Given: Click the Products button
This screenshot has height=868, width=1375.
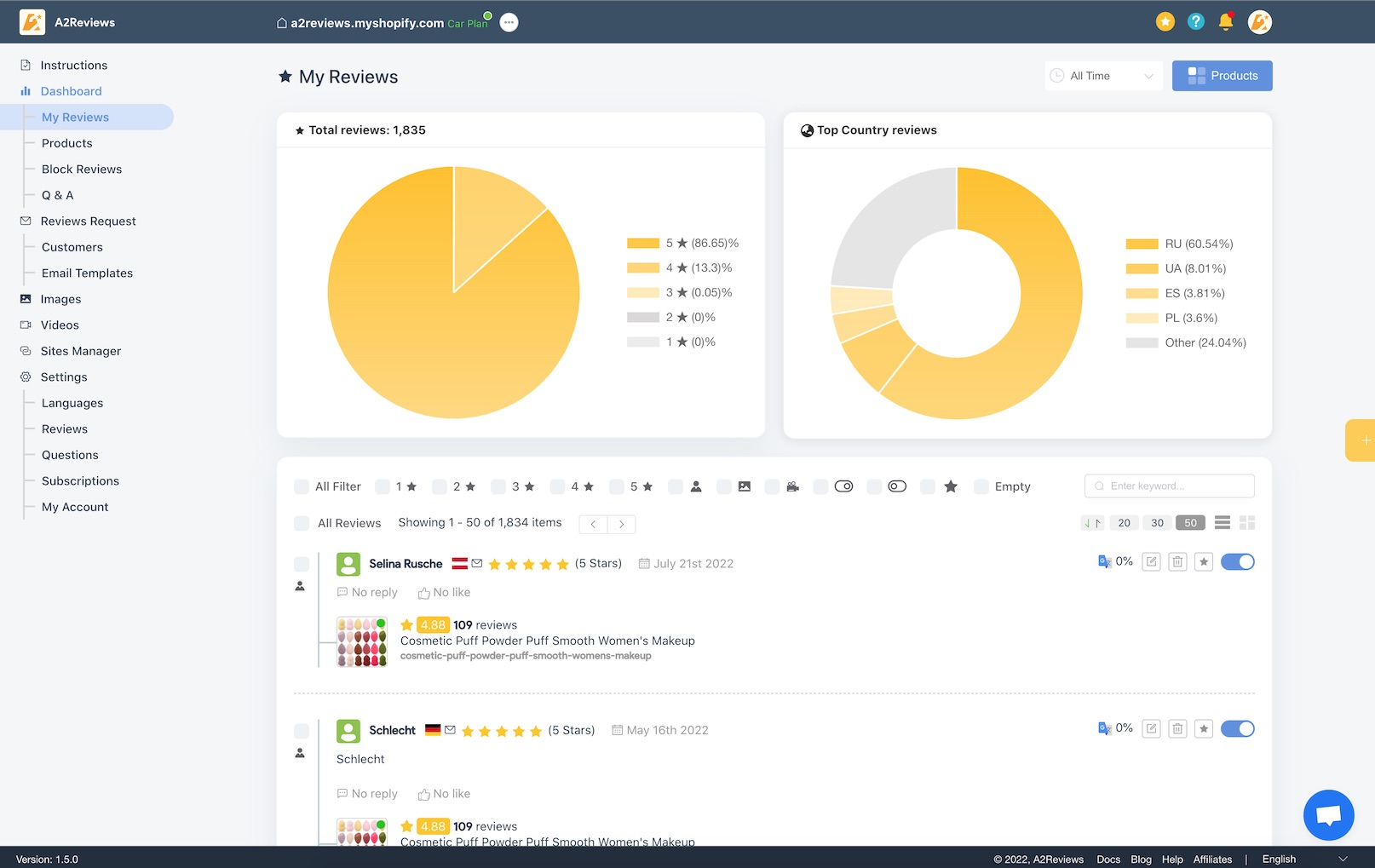Looking at the screenshot, I should (x=1222, y=76).
